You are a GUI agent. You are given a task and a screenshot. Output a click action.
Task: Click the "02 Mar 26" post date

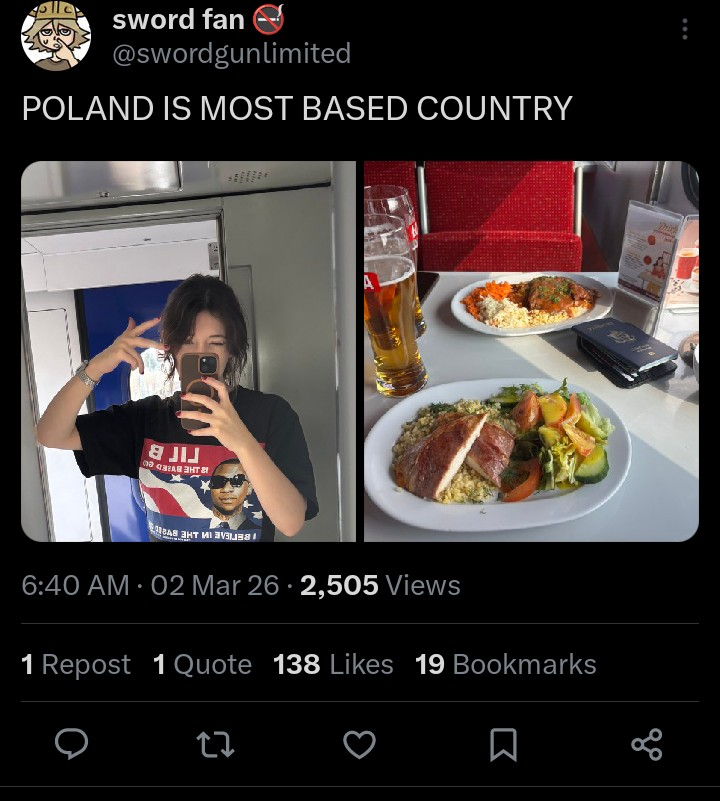pos(214,586)
